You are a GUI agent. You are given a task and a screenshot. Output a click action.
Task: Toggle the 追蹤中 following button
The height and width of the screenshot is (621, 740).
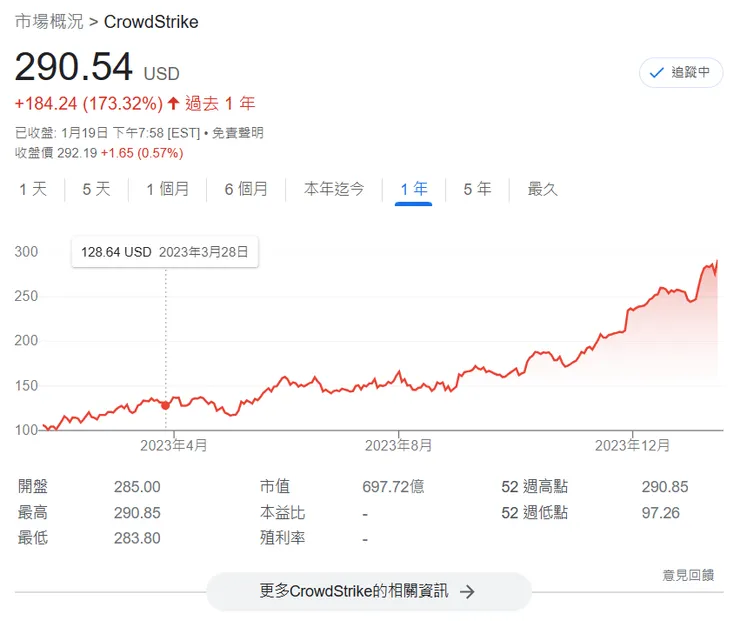[681, 73]
